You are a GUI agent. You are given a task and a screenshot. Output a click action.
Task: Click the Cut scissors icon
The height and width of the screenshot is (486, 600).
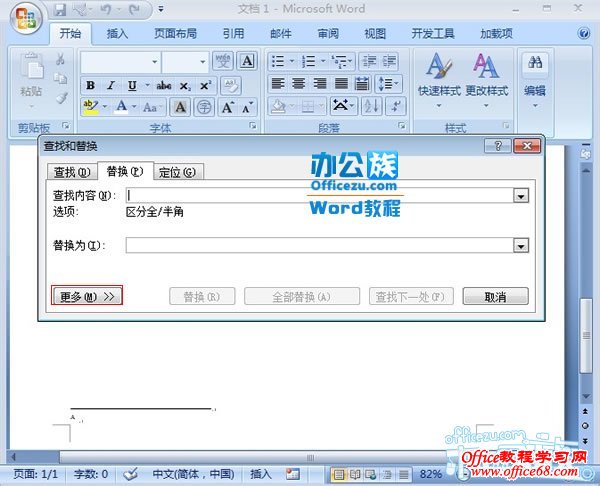click(60, 59)
